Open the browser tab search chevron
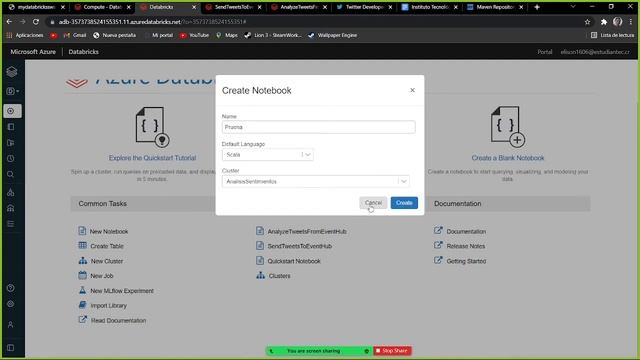The height and width of the screenshot is (360, 640). [573, 7]
